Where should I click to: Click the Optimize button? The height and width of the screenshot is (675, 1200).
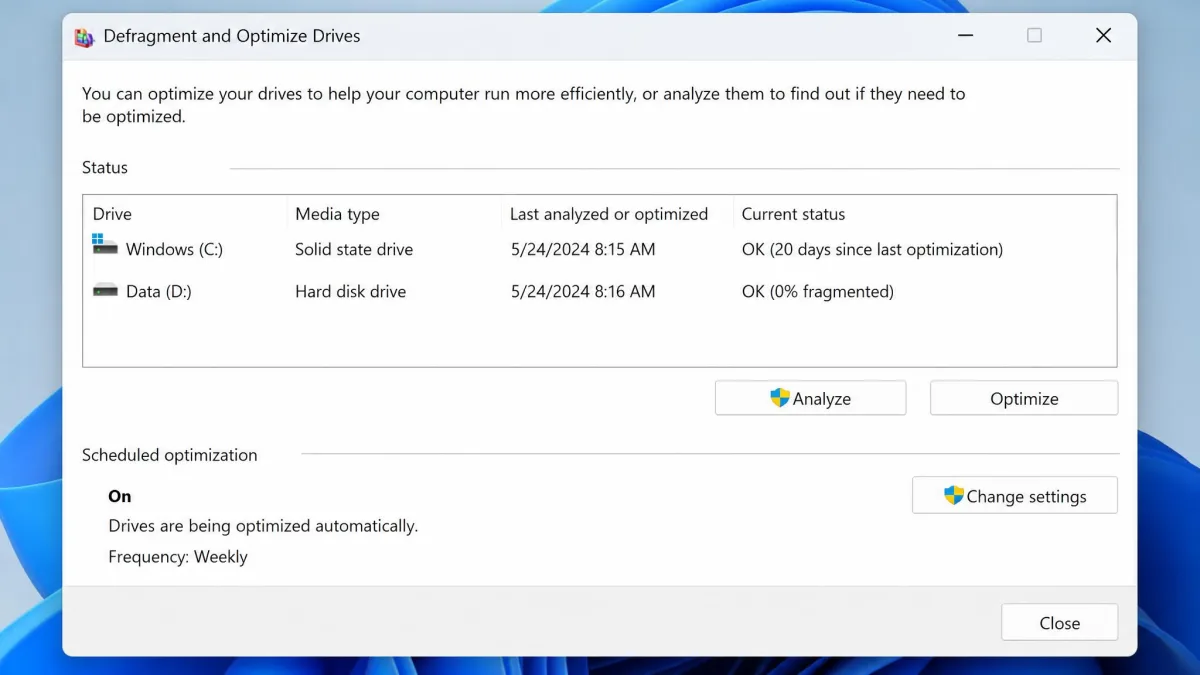pos(1024,398)
